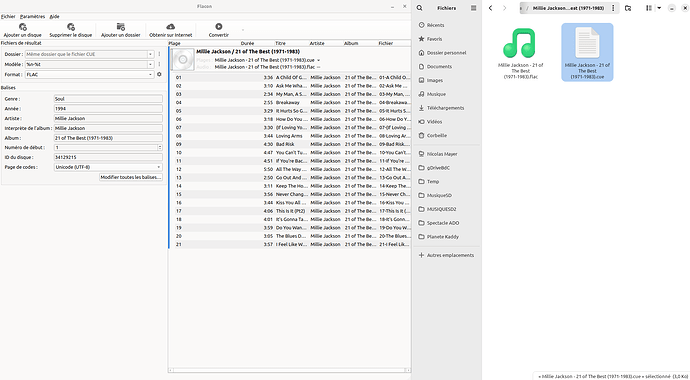Image resolution: width=690 pixels, height=380 pixels.
Task: Click the Ajouter un dossier icon
Action: 121,27
